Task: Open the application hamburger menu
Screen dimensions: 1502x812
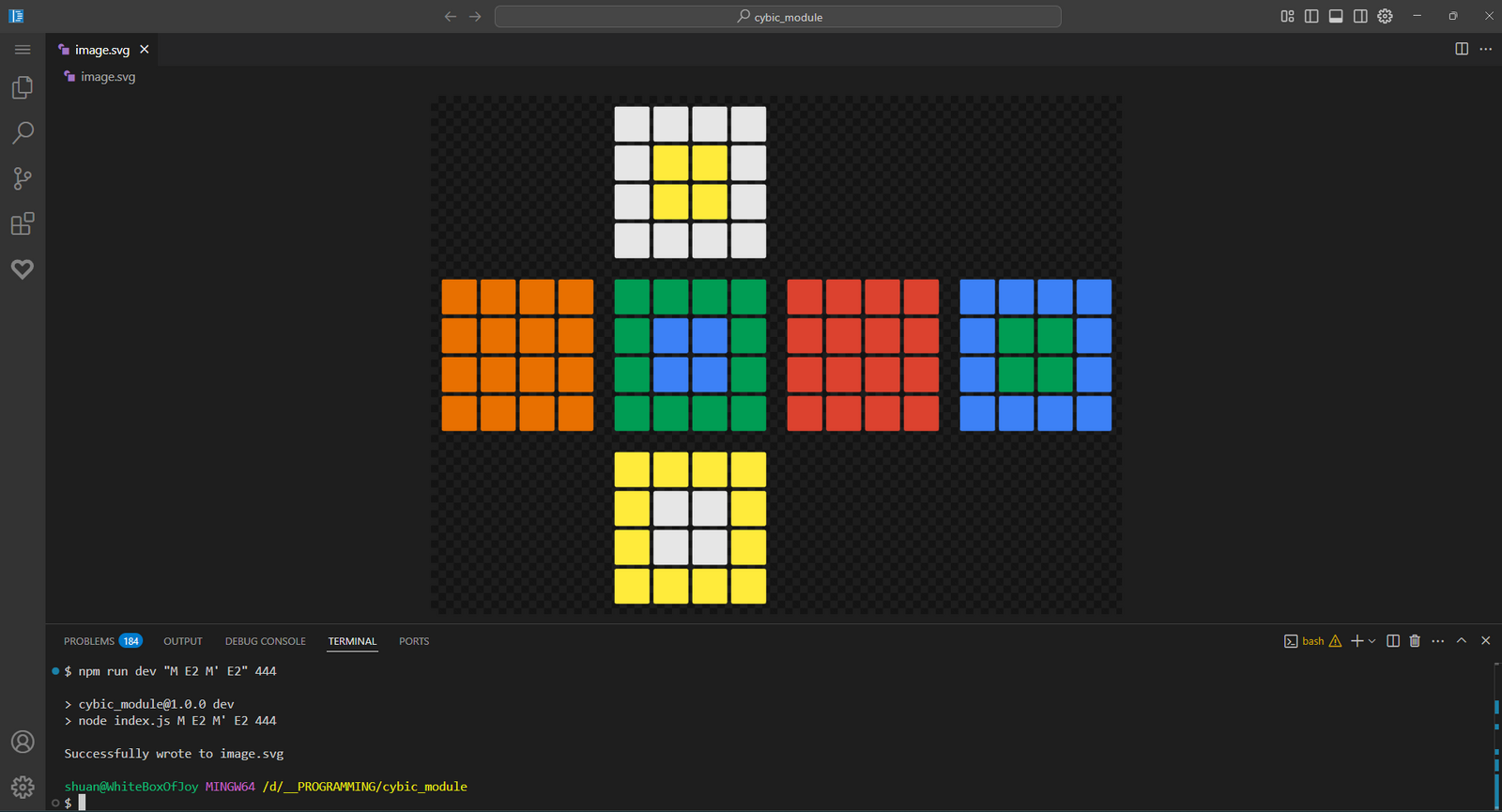Action: click(23, 49)
